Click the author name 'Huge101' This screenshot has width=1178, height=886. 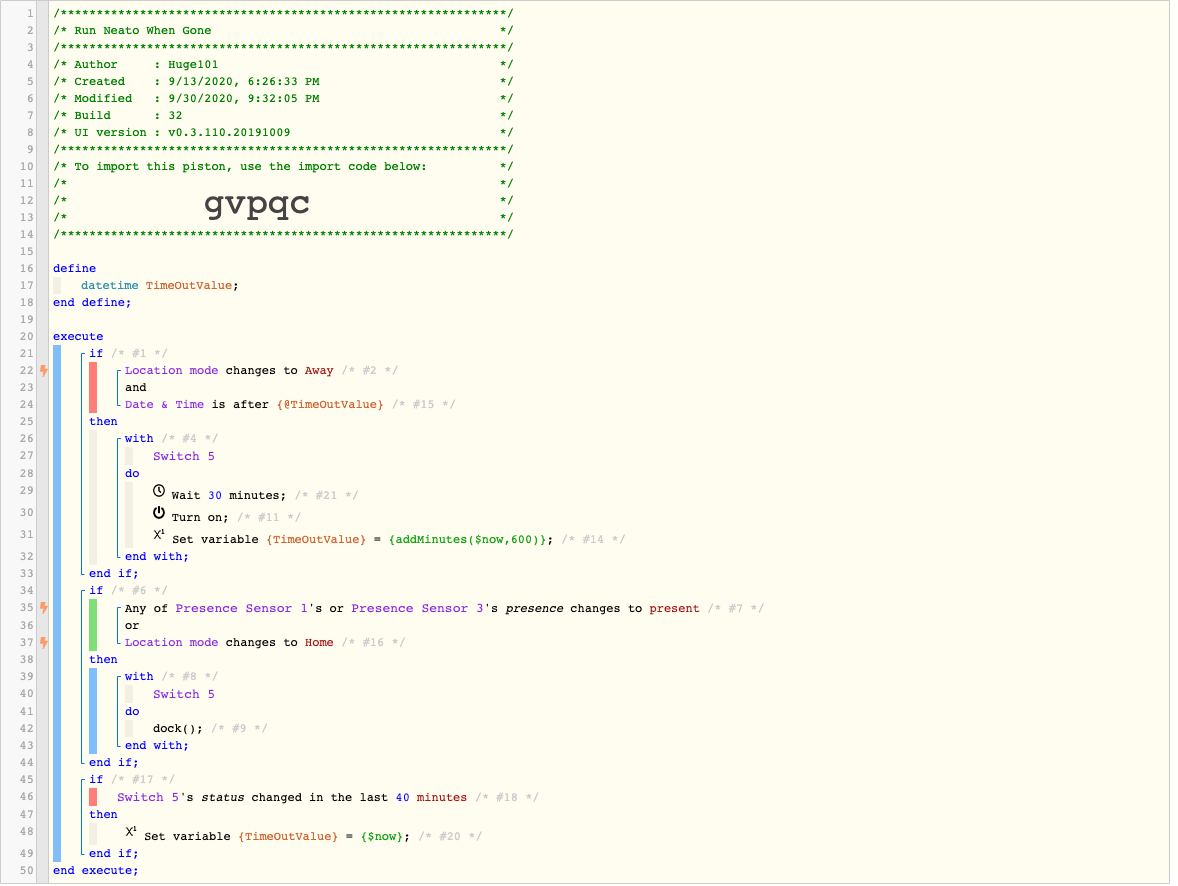pyautogui.click(x=193, y=65)
